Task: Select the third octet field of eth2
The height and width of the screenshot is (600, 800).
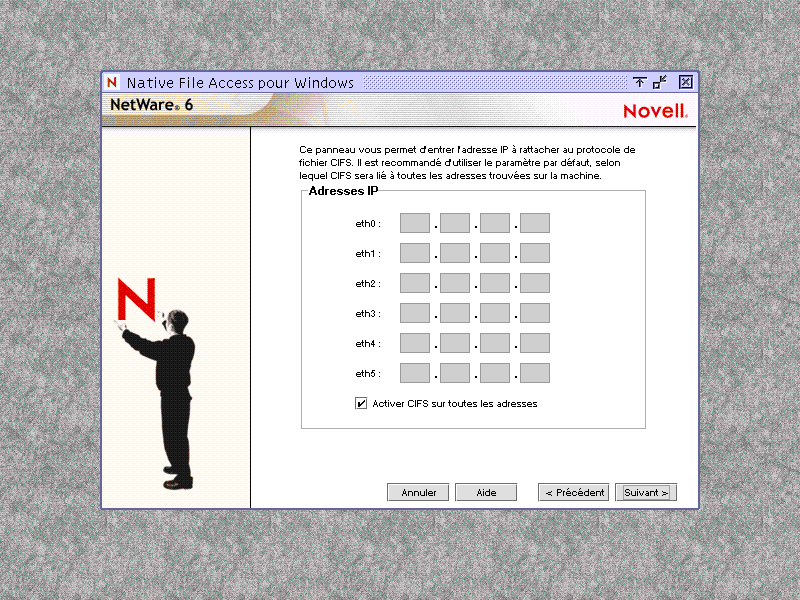Action: [495, 283]
